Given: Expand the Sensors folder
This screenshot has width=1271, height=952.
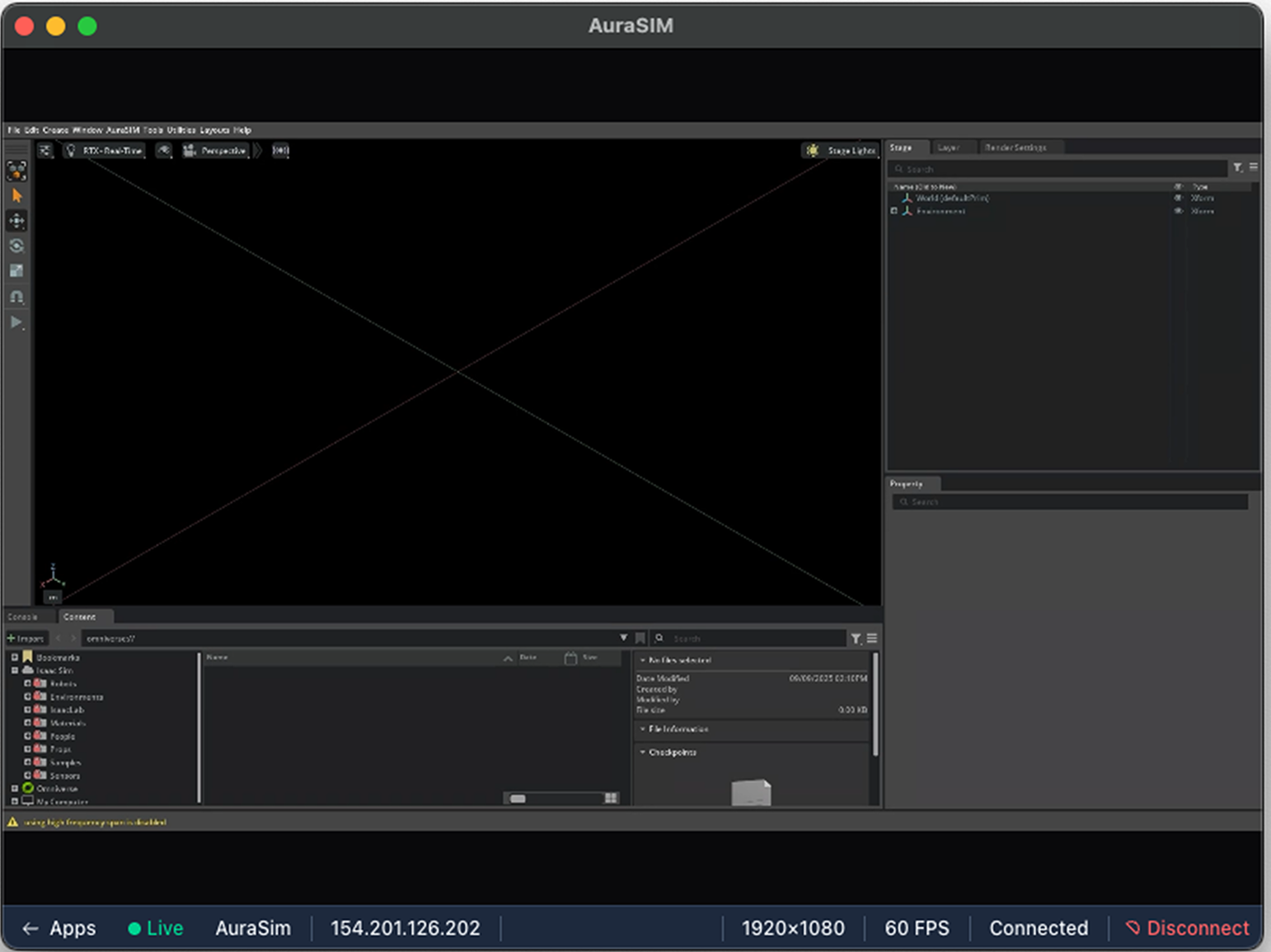Looking at the screenshot, I should [28, 776].
